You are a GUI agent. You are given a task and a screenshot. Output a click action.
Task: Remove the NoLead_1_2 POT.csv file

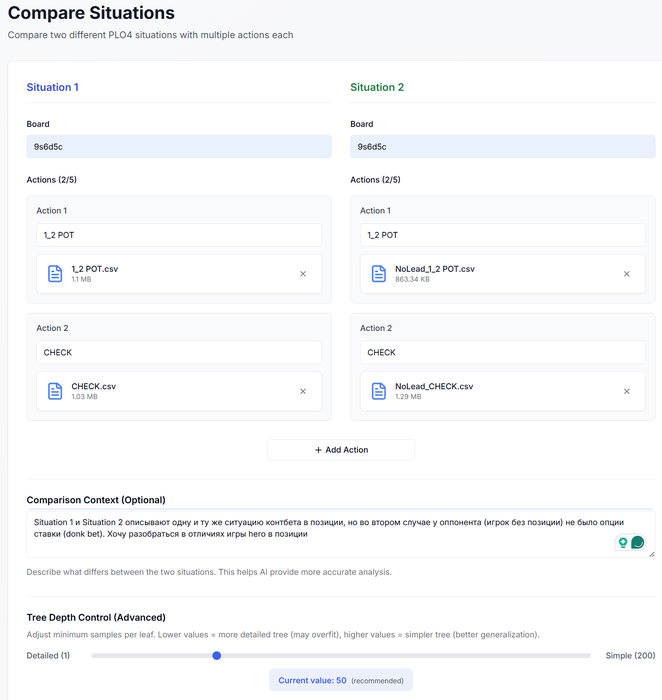coord(627,274)
